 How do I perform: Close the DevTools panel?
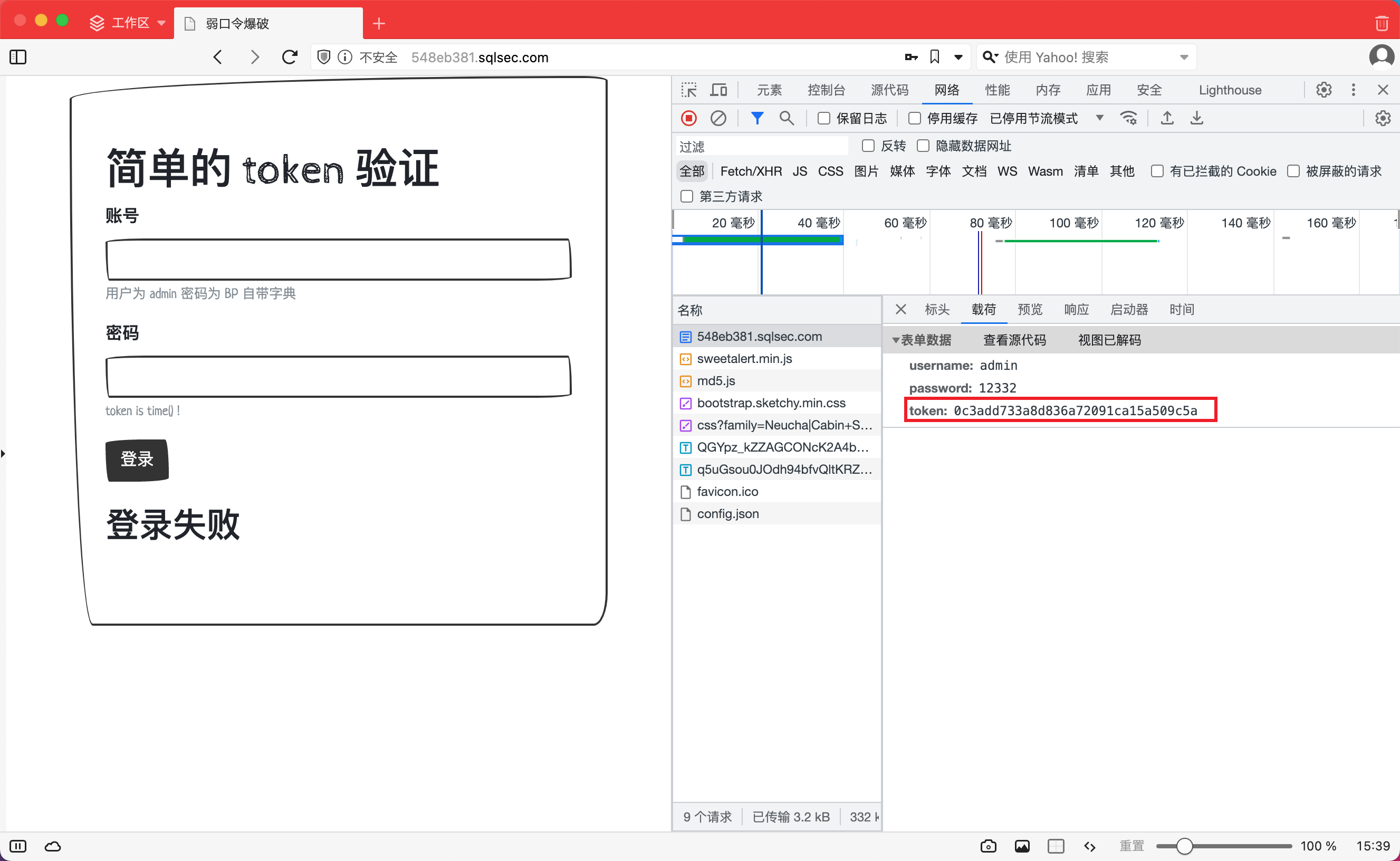tap(1383, 90)
